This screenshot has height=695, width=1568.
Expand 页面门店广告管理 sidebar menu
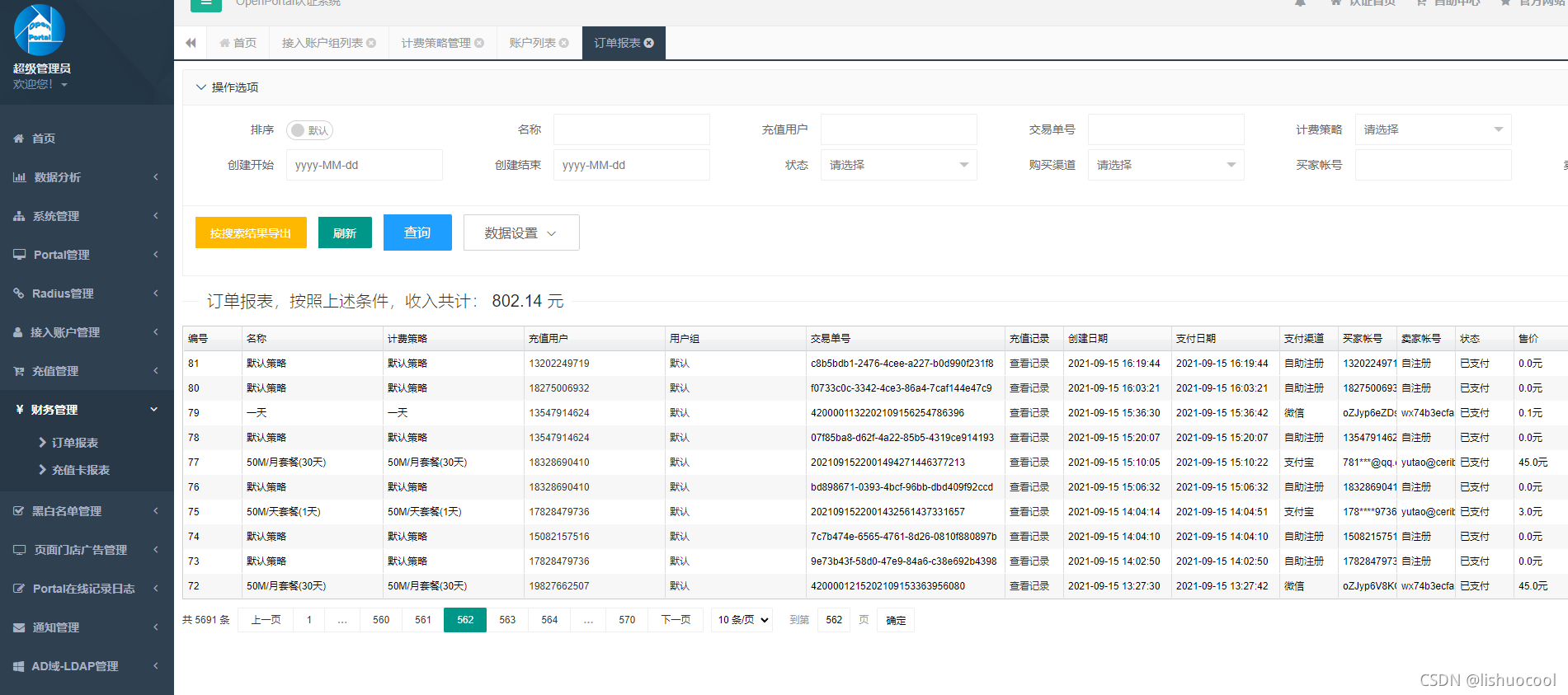pos(87,550)
